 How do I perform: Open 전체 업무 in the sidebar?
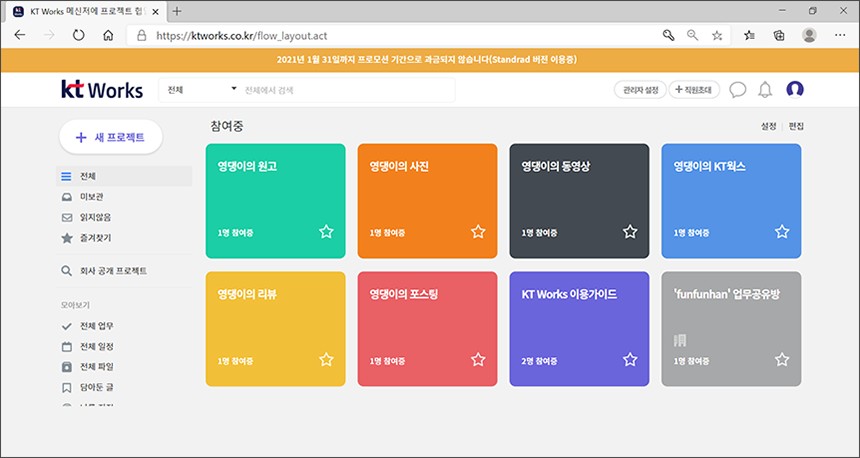[x=125, y=326]
